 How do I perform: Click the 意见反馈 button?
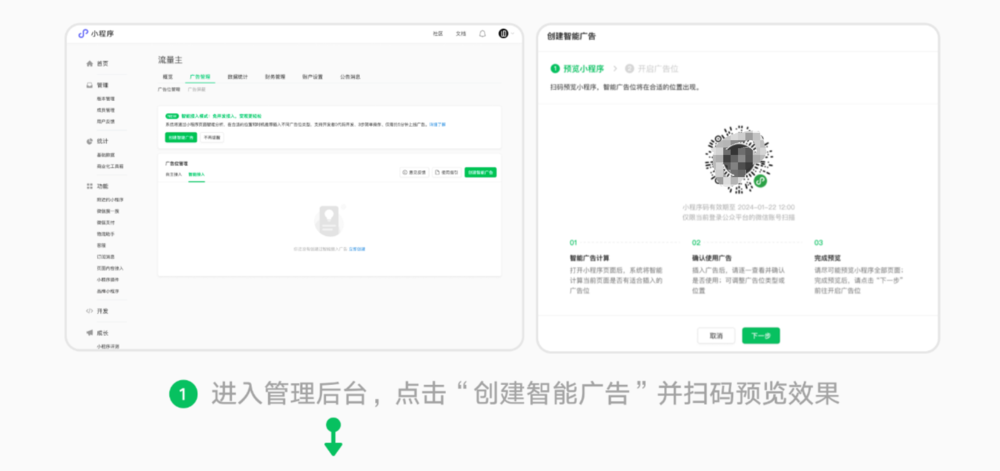(415, 172)
